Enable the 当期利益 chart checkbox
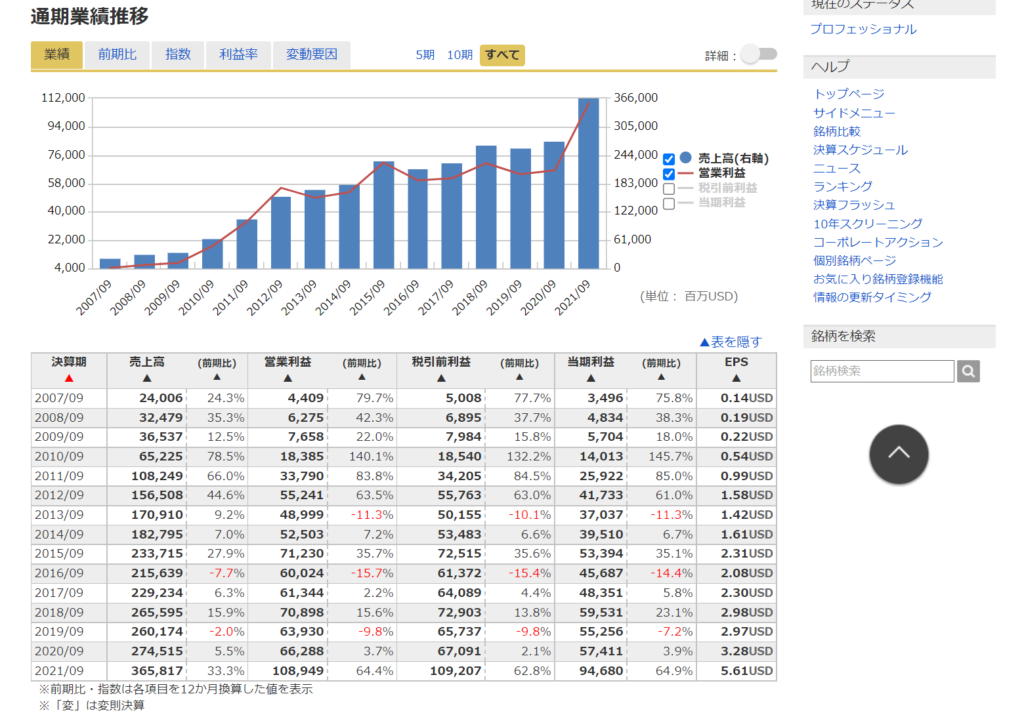This screenshot has width=1024, height=715. 669,203
